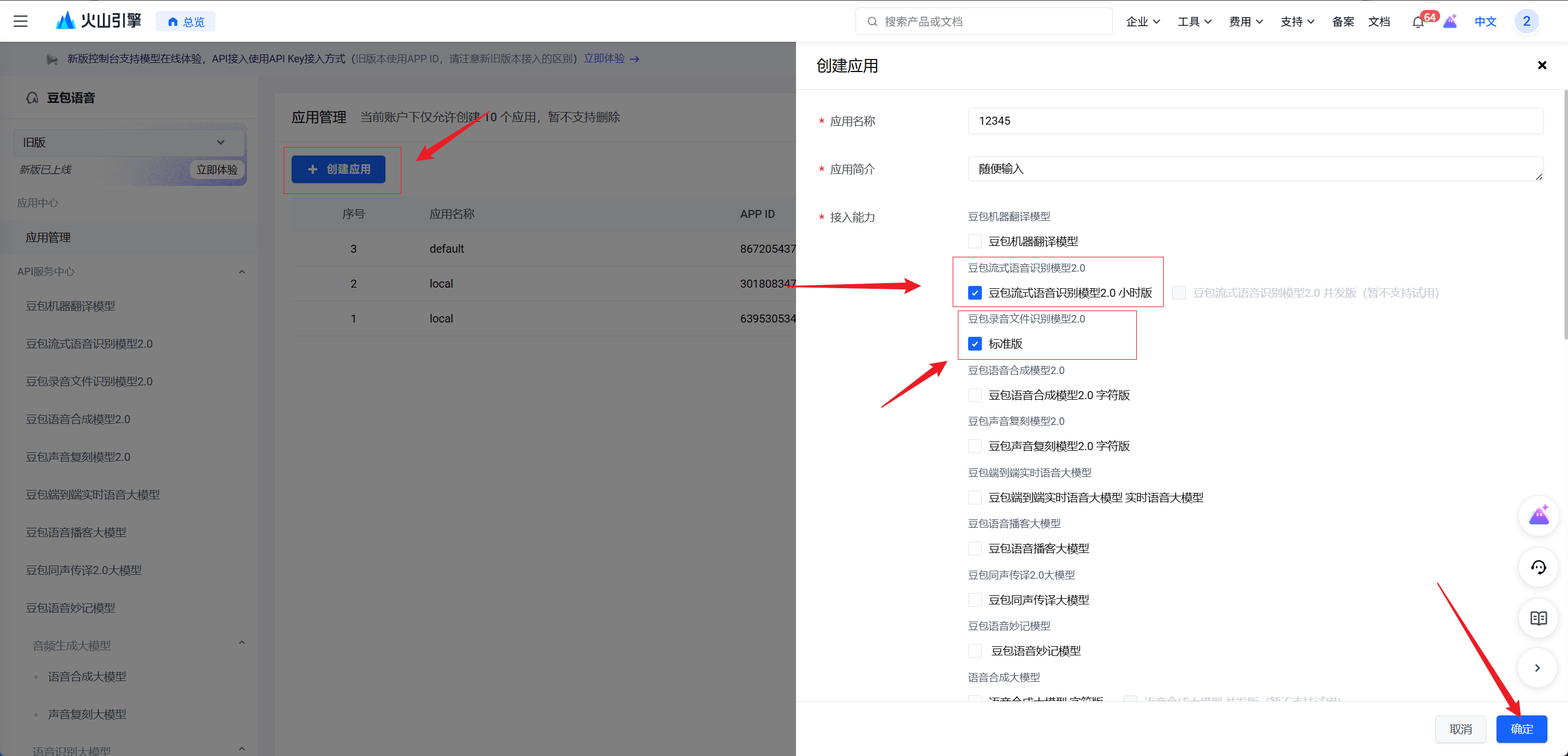
Task: Enable 豆包机器翻译模型 checkbox
Action: tap(974, 242)
